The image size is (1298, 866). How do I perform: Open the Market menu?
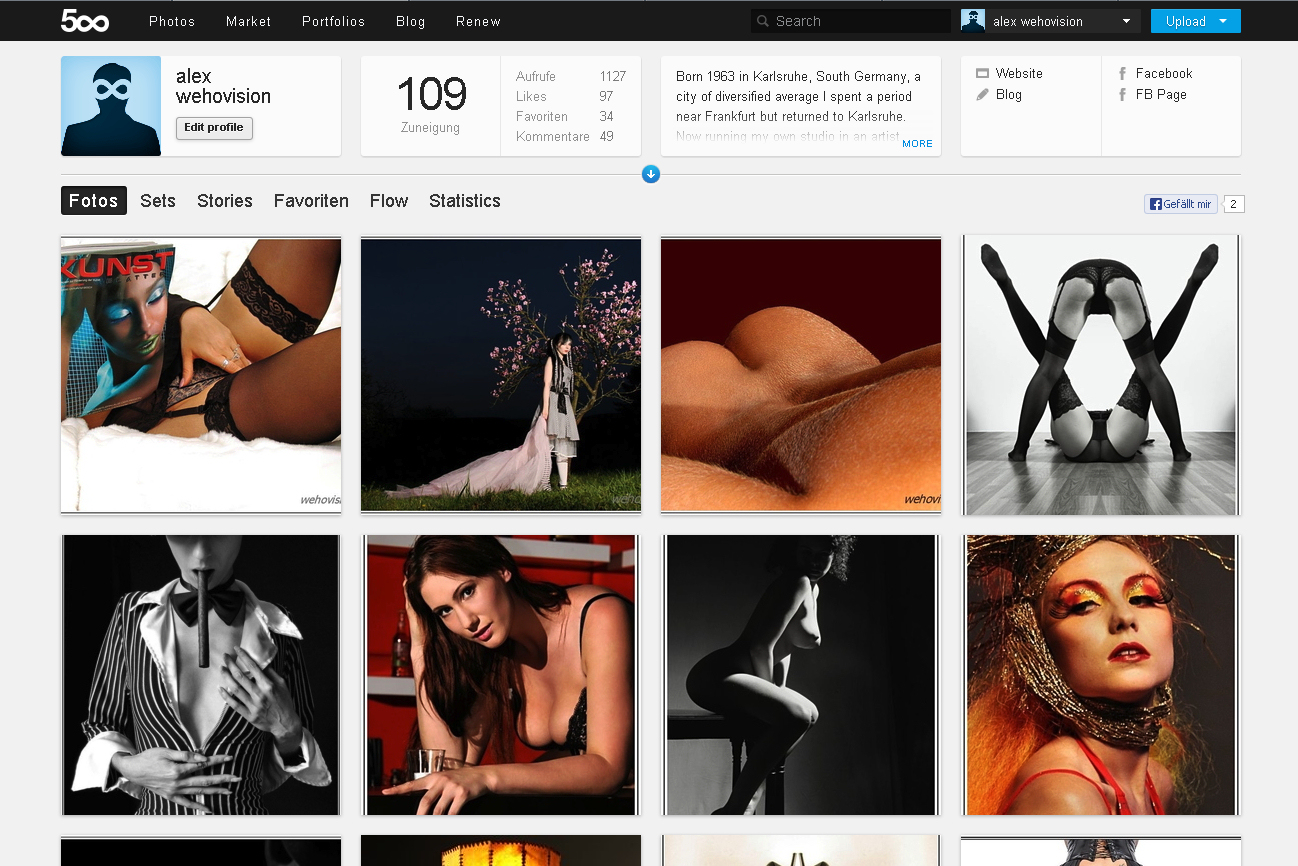248,21
